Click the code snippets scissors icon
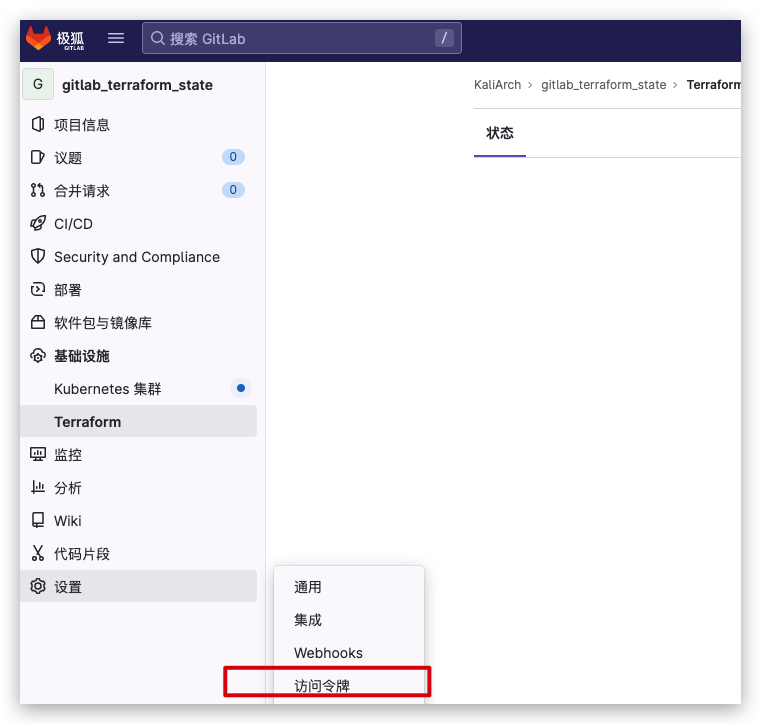This screenshot has height=724, width=761. (x=38, y=554)
